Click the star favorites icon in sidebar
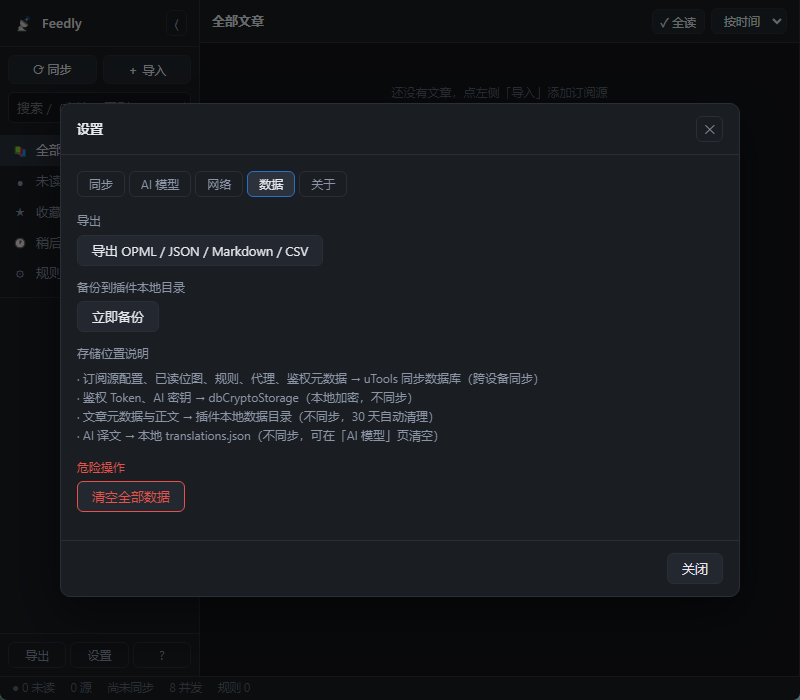This screenshot has width=800, height=700. (x=20, y=212)
